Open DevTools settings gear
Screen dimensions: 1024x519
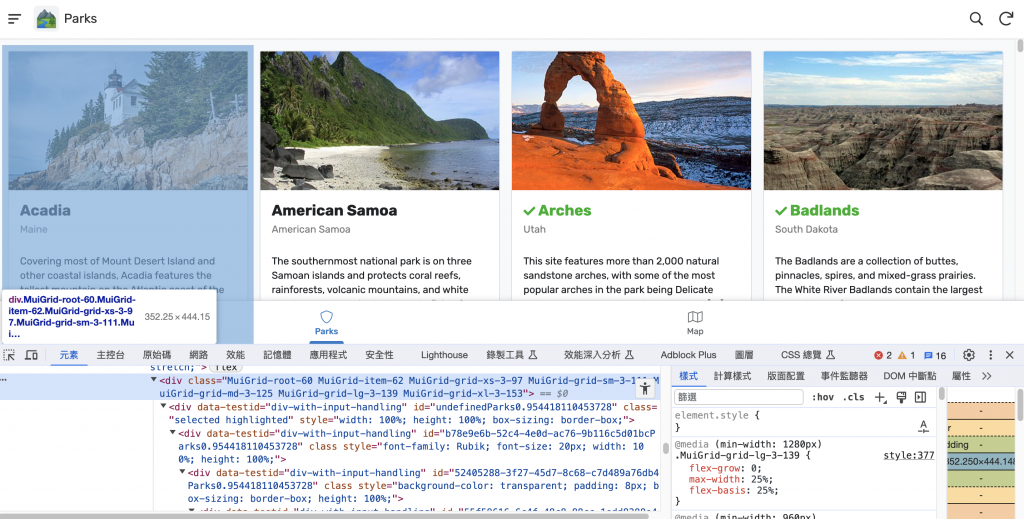tap(968, 355)
